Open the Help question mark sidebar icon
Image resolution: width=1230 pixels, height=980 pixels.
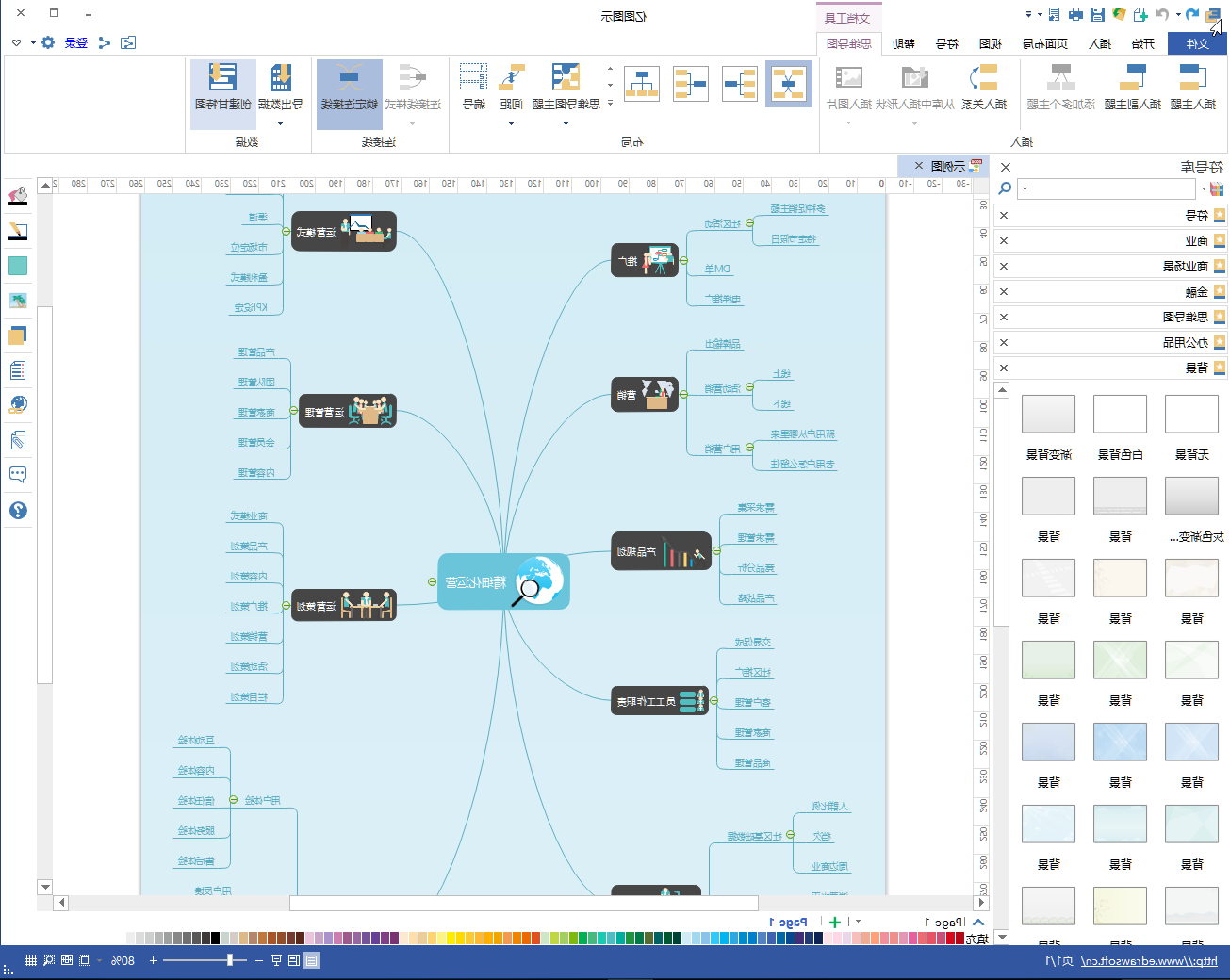tap(18, 510)
